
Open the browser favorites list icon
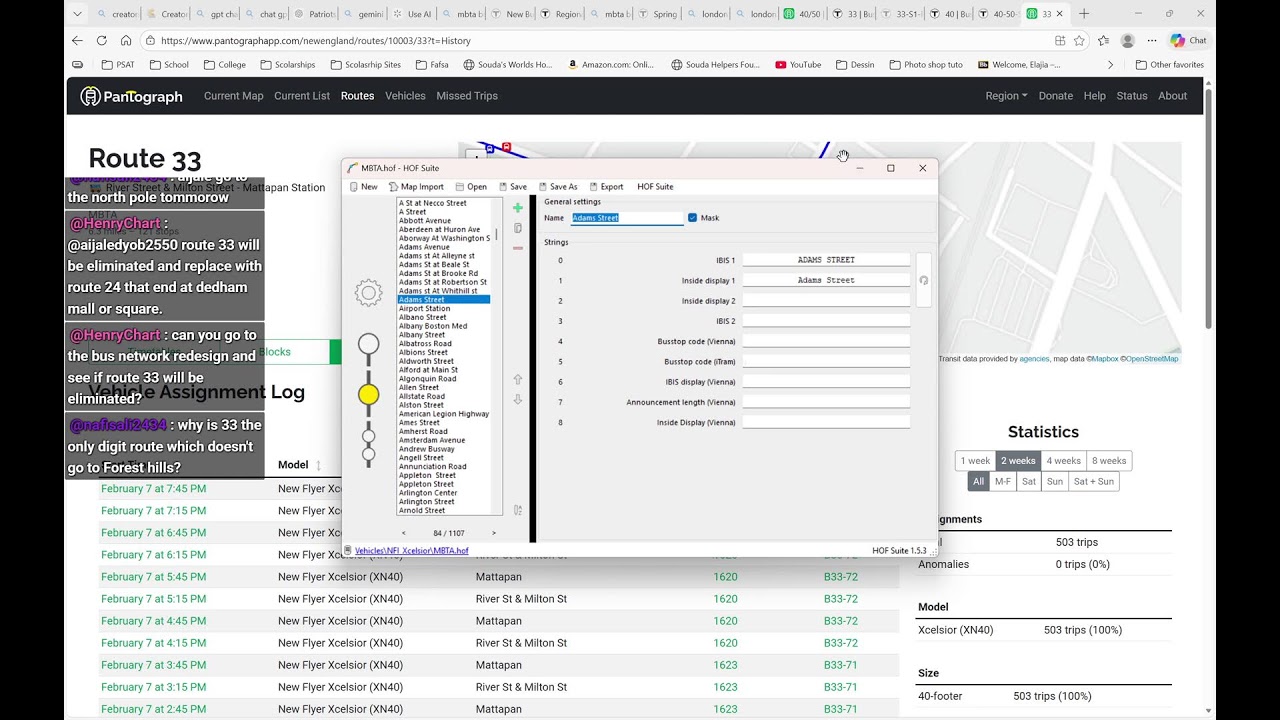click(x=1103, y=41)
